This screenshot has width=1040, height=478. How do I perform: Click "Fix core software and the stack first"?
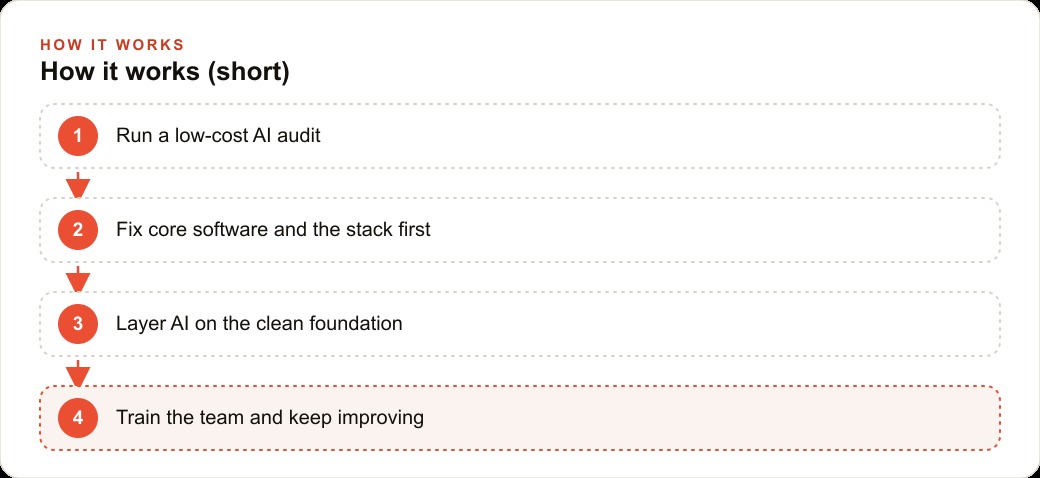pos(273,230)
